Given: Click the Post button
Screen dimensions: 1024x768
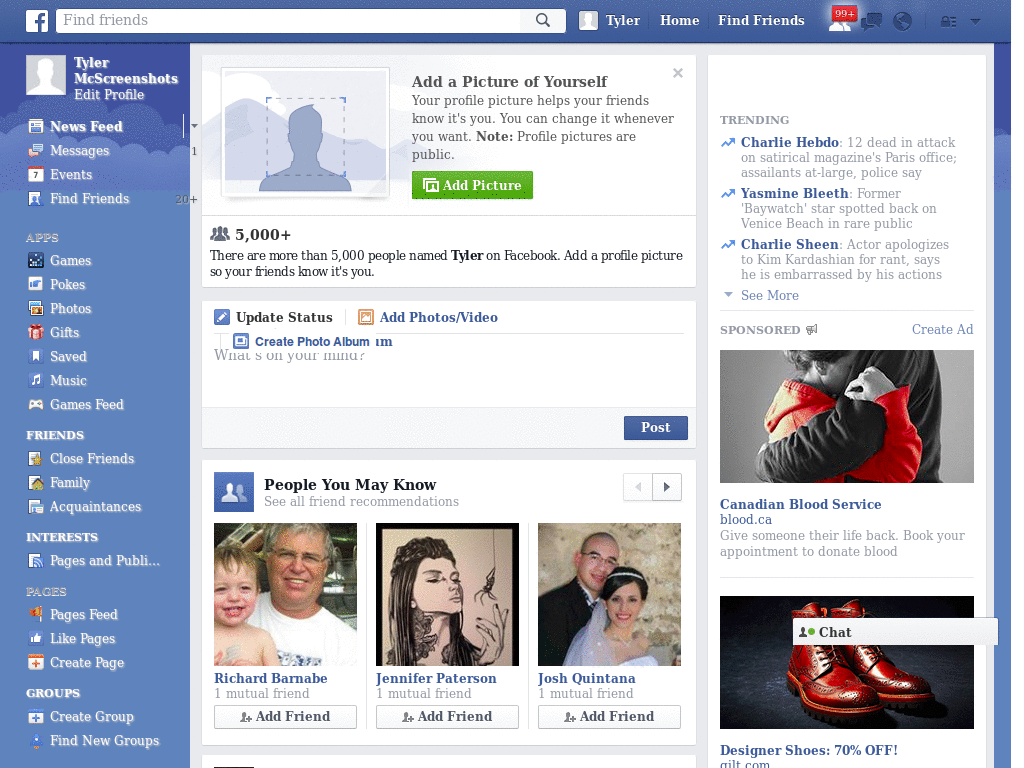Looking at the screenshot, I should pyautogui.click(x=656, y=428).
